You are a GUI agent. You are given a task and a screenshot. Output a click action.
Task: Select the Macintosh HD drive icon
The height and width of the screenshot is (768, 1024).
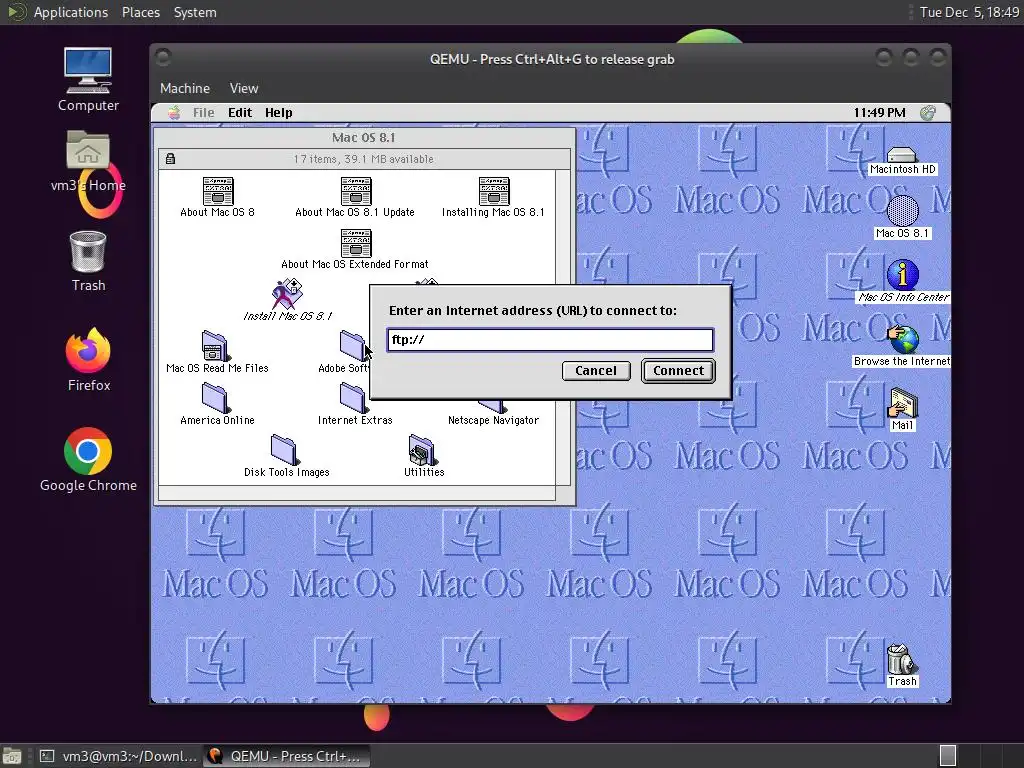pyautogui.click(x=903, y=155)
